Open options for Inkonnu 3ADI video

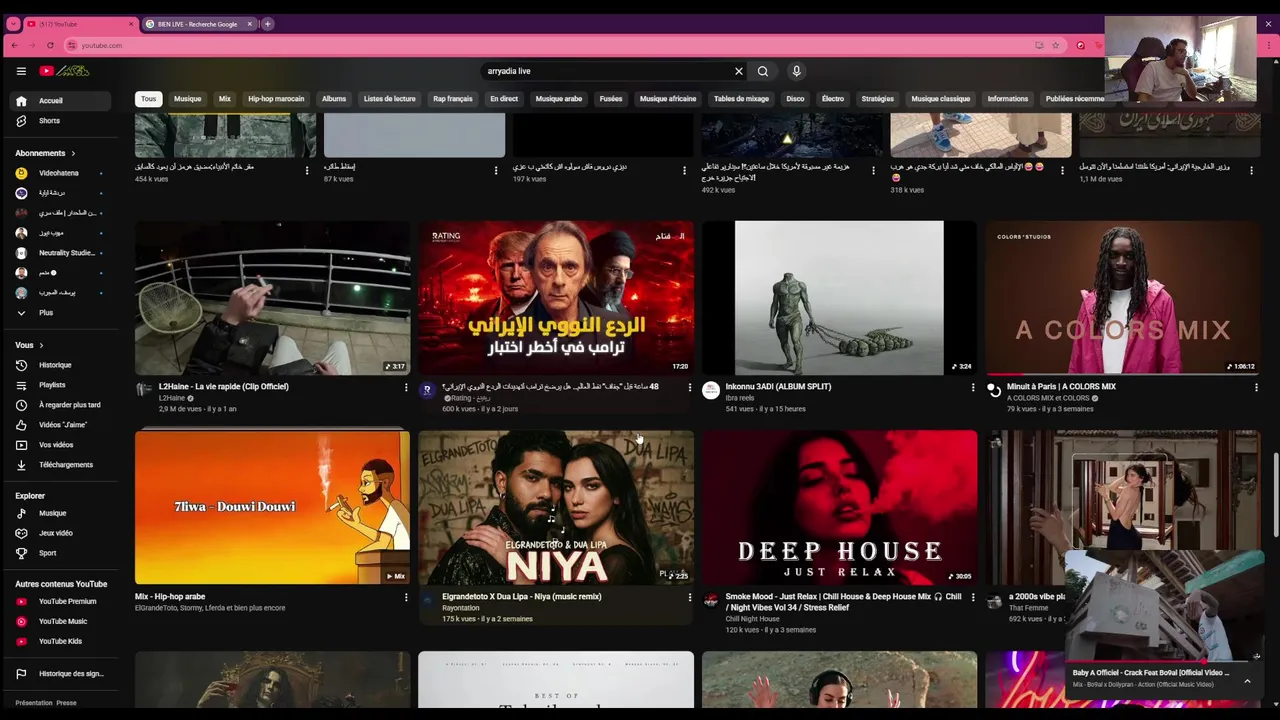pyautogui.click(x=973, y=387)
